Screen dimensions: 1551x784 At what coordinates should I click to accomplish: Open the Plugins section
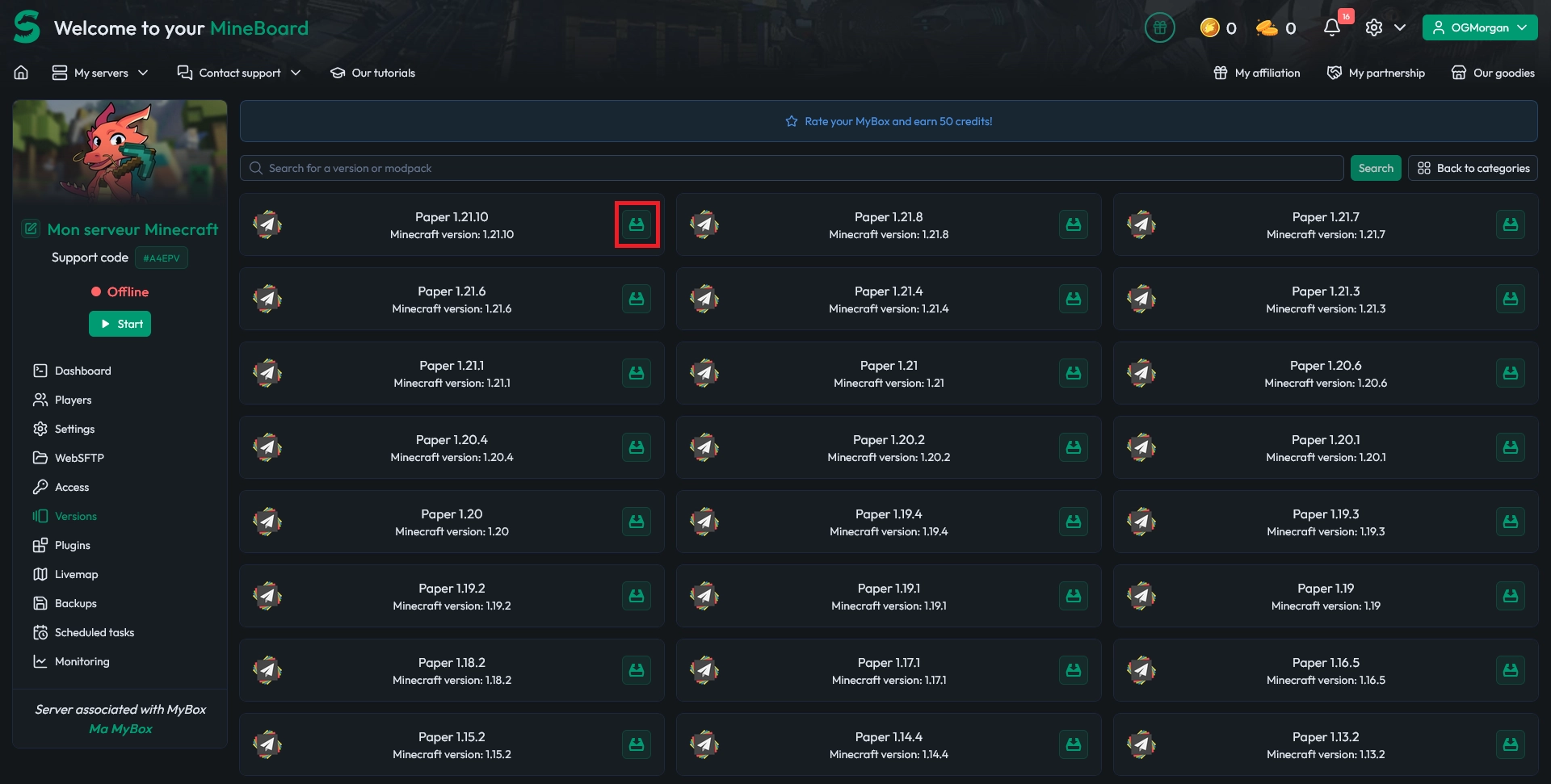pos(71,545)
